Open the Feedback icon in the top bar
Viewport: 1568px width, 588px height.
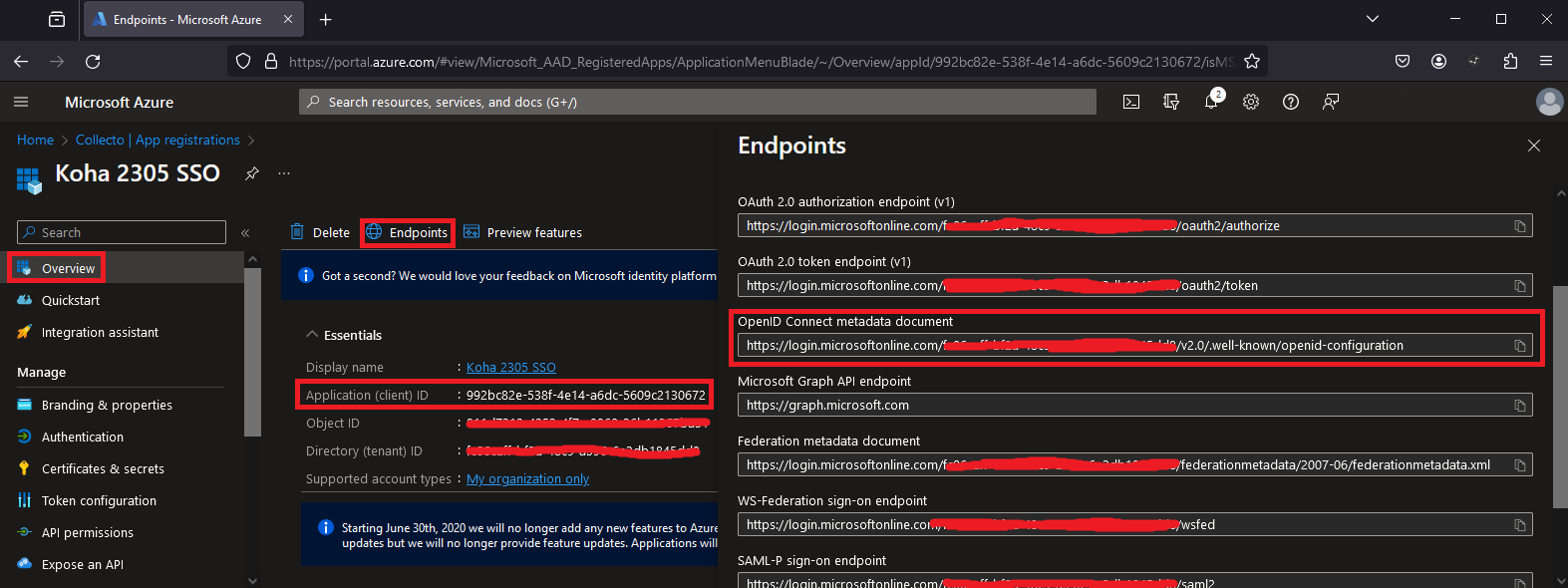click(x=1331, y=102)
